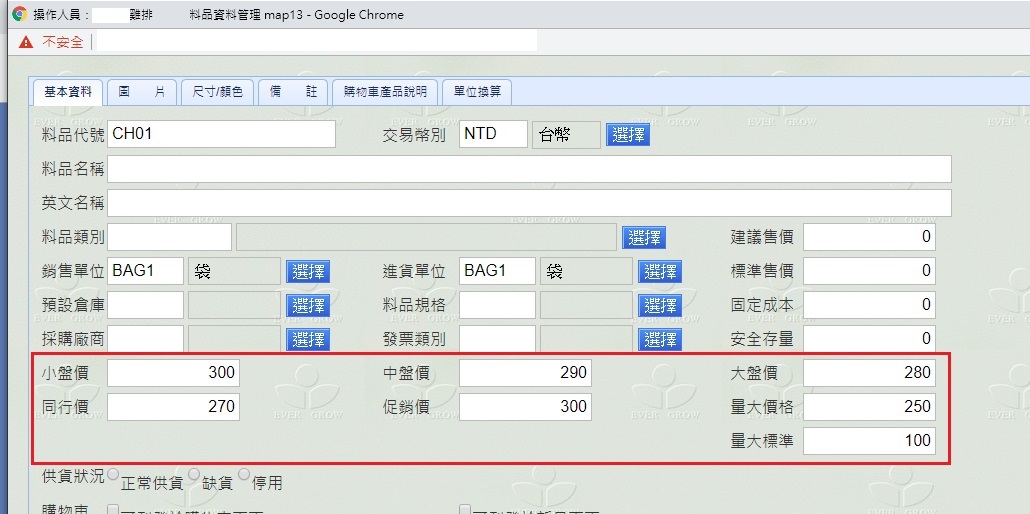
Task: Choose 採購廠商 via its 選擇 button
Action: click(307, 339)
